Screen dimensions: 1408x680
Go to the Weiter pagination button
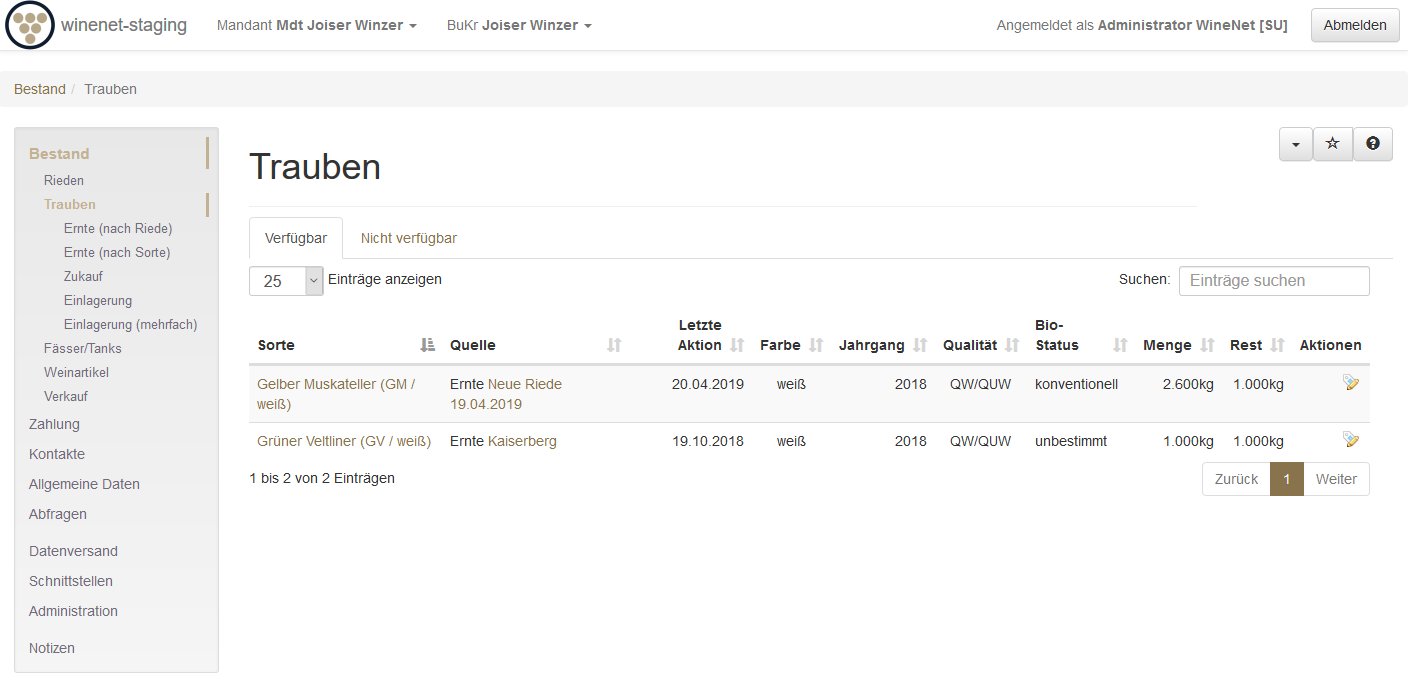[x=1335, y=479]
